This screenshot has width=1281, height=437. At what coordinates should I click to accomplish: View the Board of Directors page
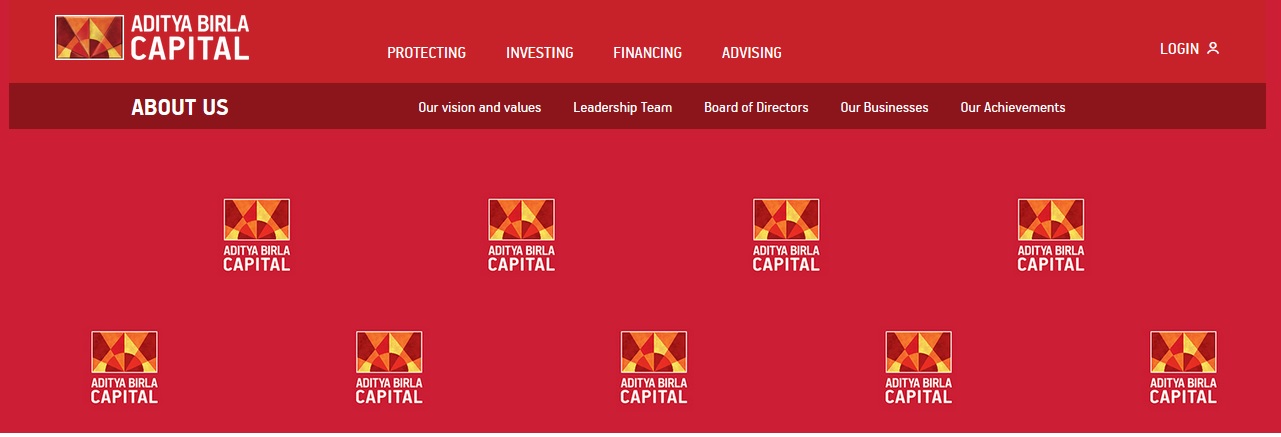tap(756, 107)
